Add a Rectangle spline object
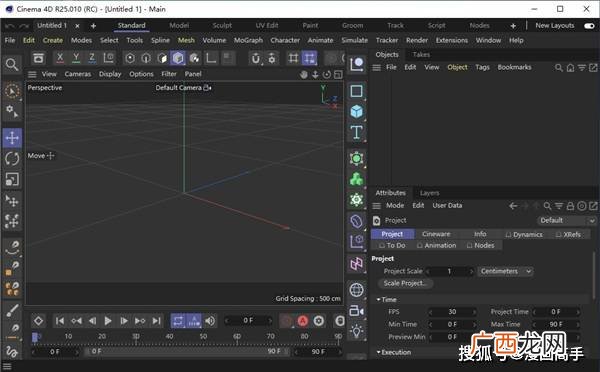600x372 pixels. pos(356,91)
